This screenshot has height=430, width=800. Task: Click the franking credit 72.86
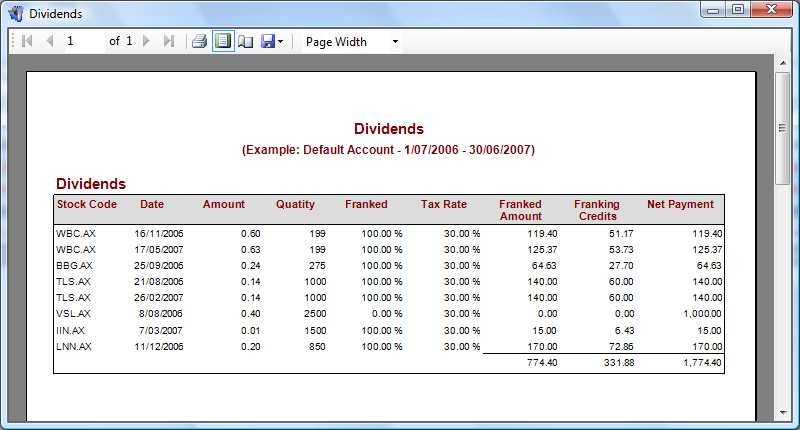621,346
